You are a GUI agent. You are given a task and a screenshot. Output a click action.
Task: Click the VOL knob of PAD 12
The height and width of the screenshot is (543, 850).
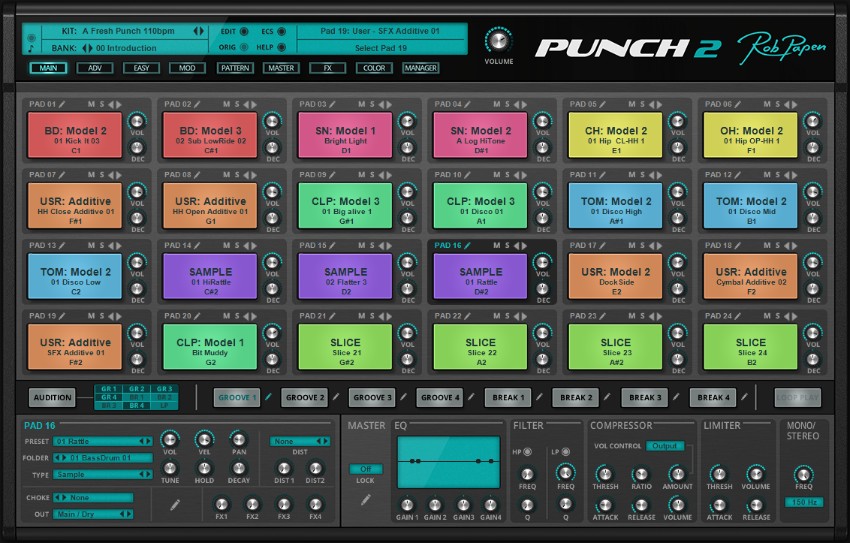812,191
